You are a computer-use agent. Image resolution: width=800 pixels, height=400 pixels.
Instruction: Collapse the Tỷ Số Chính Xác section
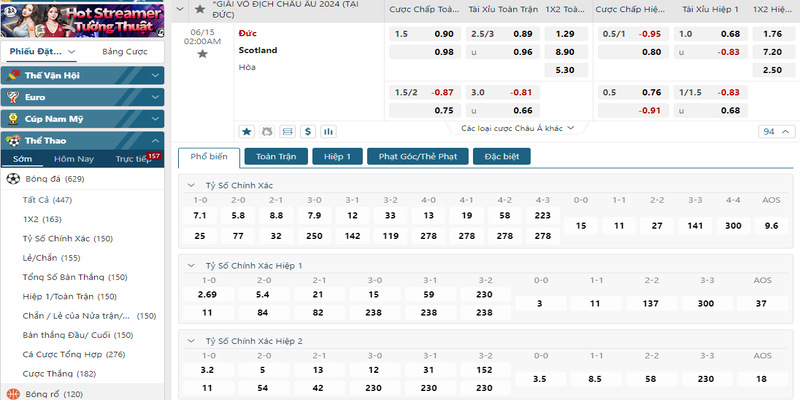click(x=191, y=185)
